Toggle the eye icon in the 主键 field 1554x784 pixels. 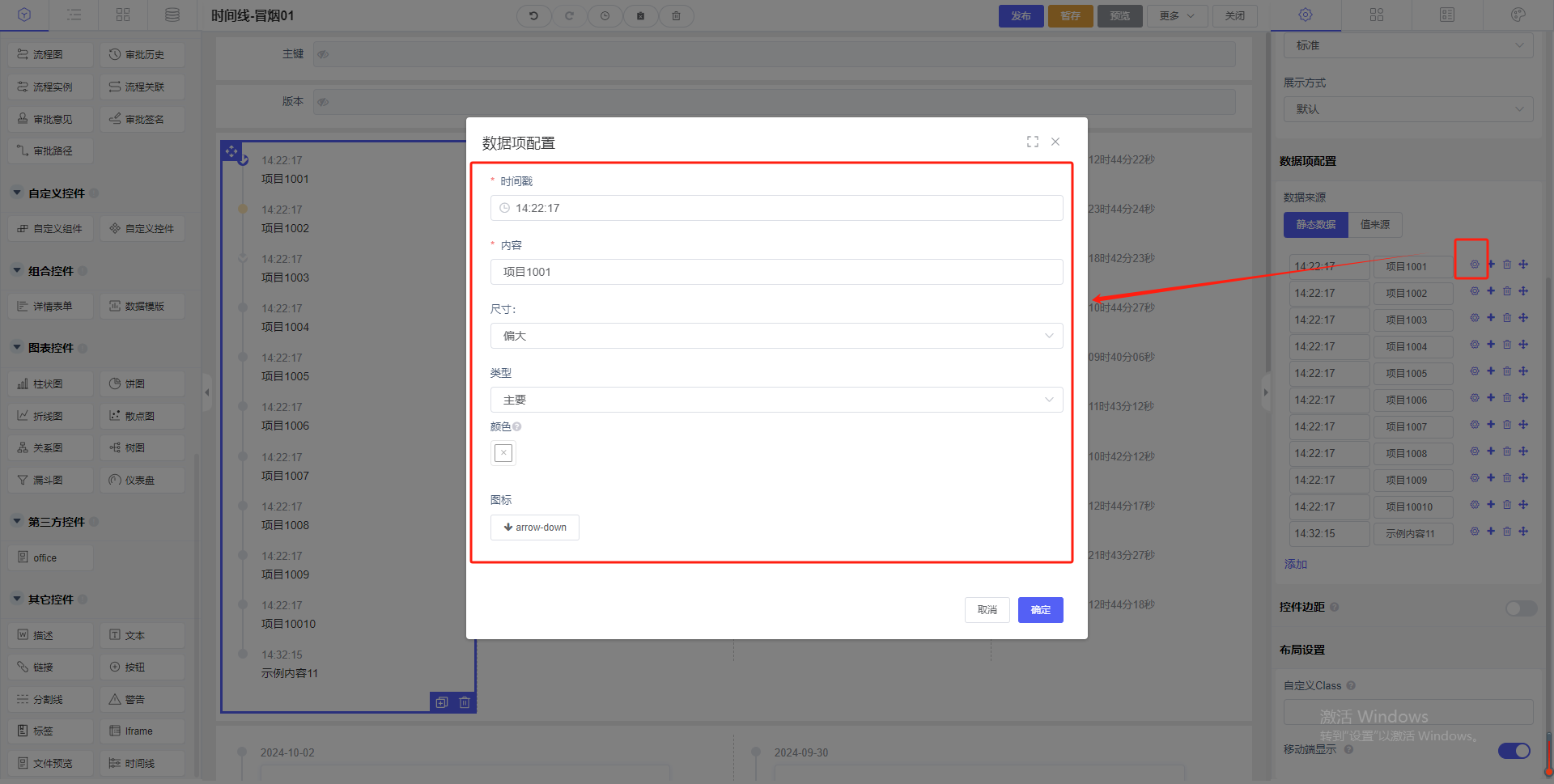[323, 54]
